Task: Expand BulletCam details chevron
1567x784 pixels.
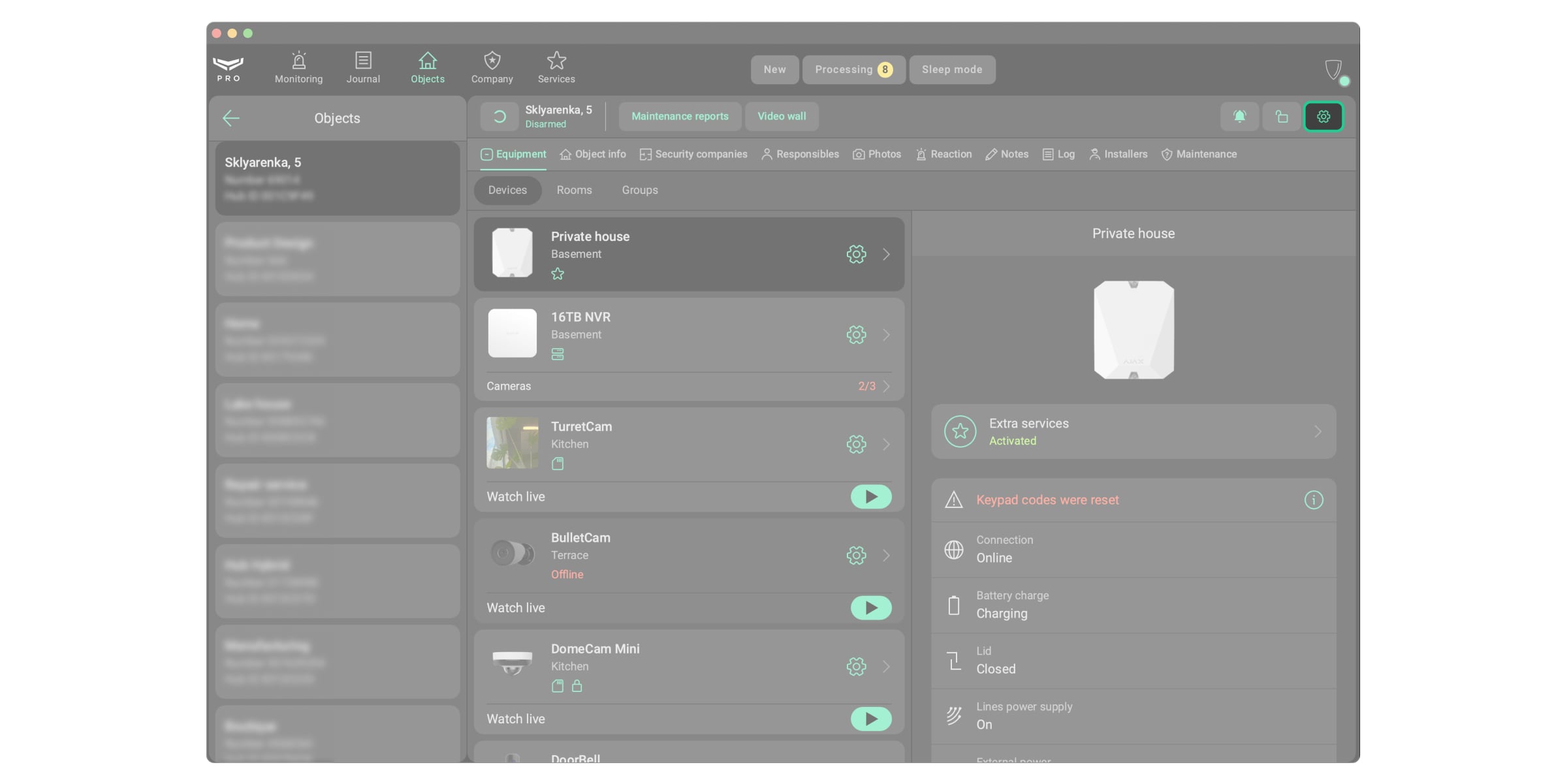Action: [886, 556]
